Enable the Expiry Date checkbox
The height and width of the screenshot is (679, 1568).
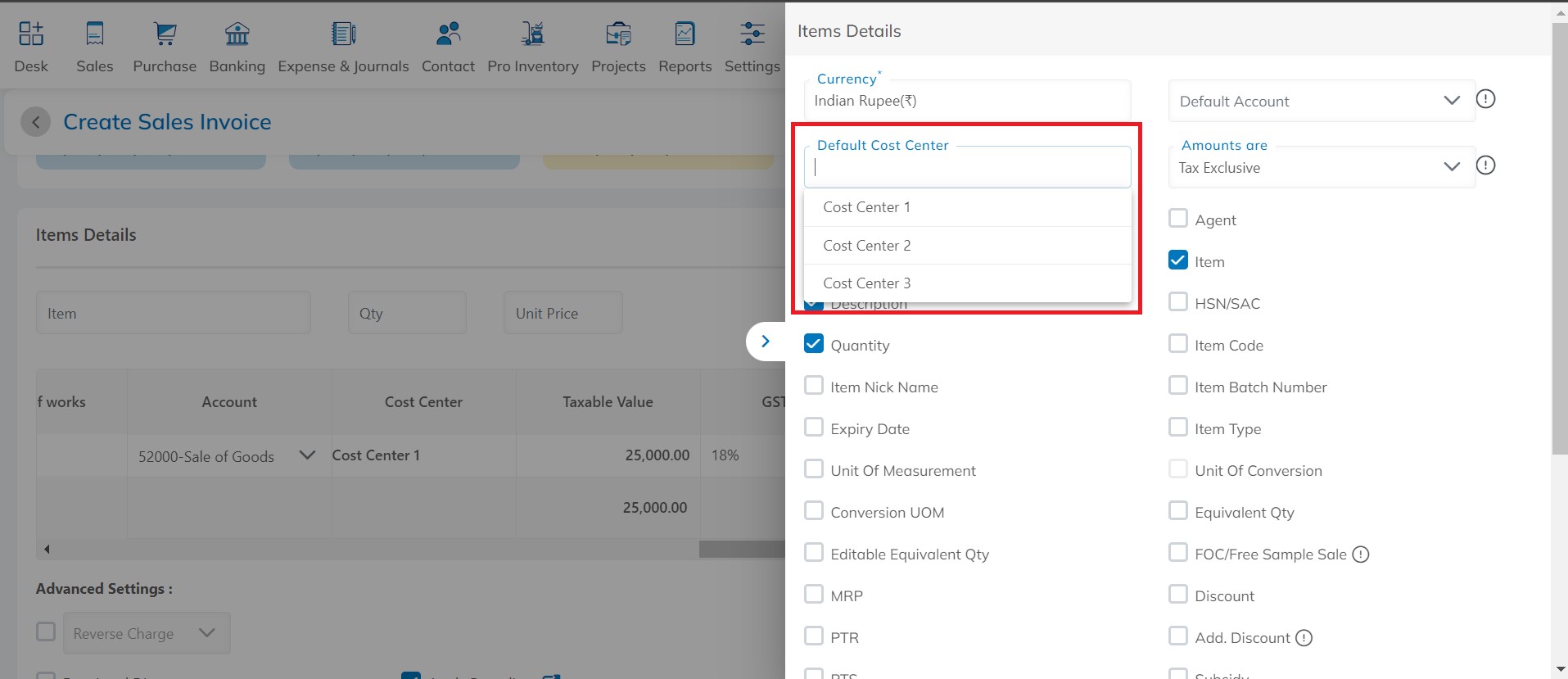[813, 427]
